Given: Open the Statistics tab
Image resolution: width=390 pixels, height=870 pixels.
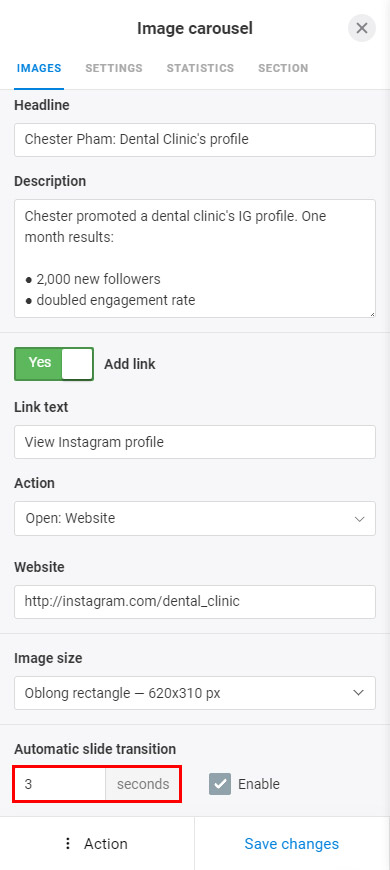Looking at the screenshot, I should pyautogui.click(x=200, y=68).
